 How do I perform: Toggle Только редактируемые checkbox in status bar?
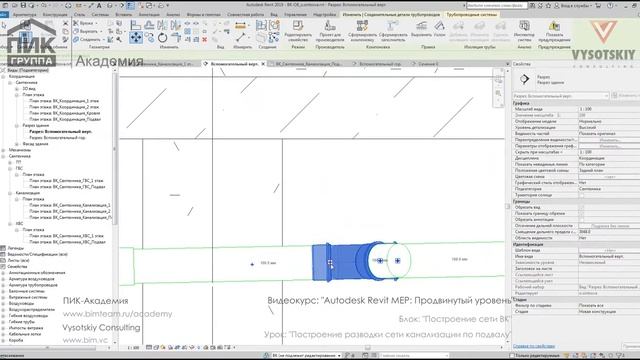point(512,356)
